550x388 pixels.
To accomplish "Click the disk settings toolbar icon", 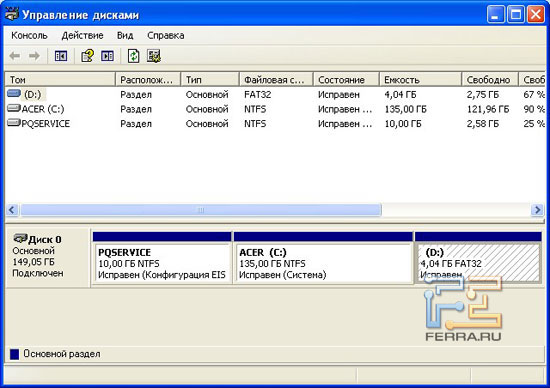I will click(154, 56).
